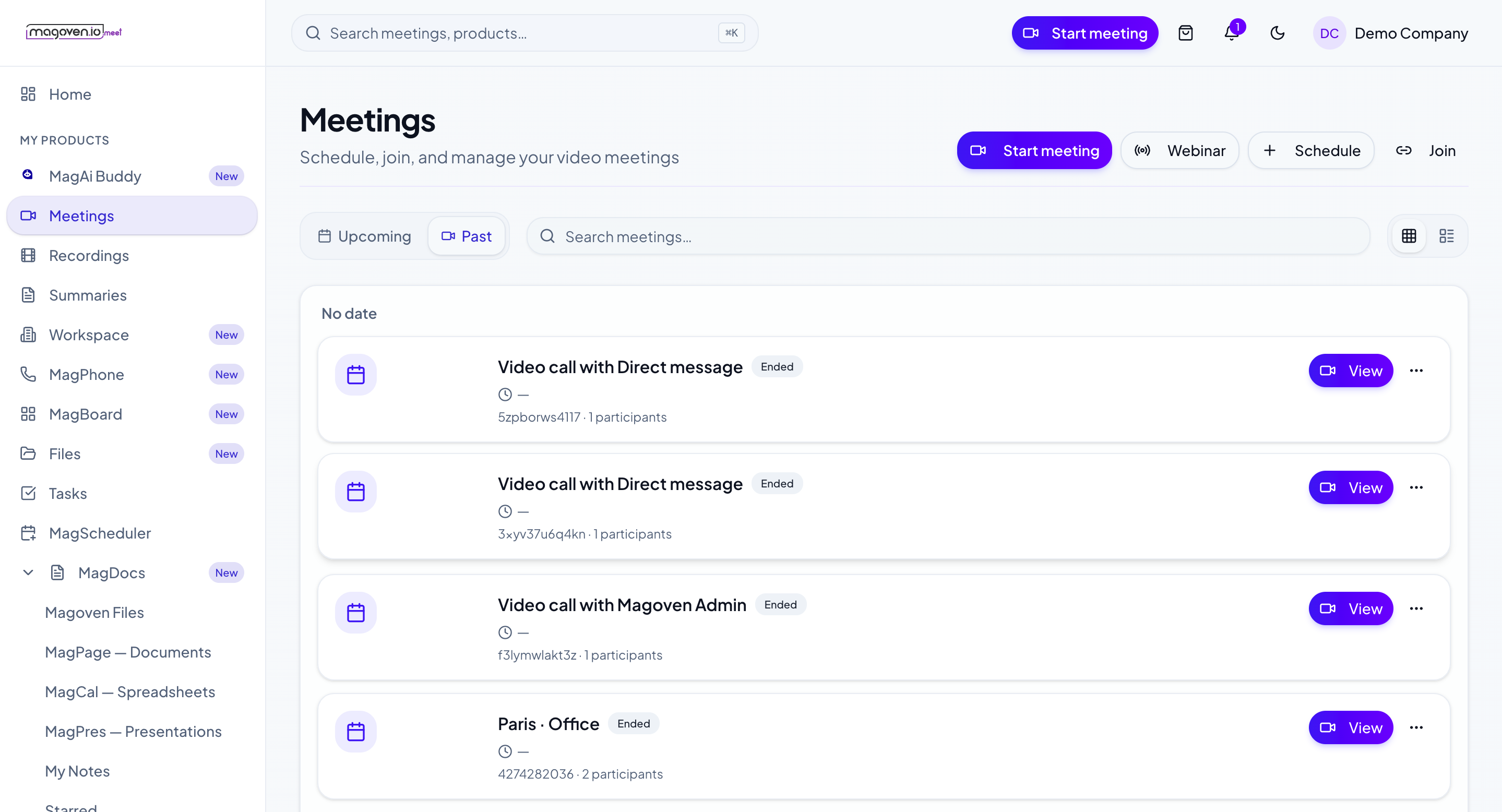The width and height of the screenshot is (1502, 812).
Task: Click the New badge beside MagAi Buddy
Action: [226, 176]
